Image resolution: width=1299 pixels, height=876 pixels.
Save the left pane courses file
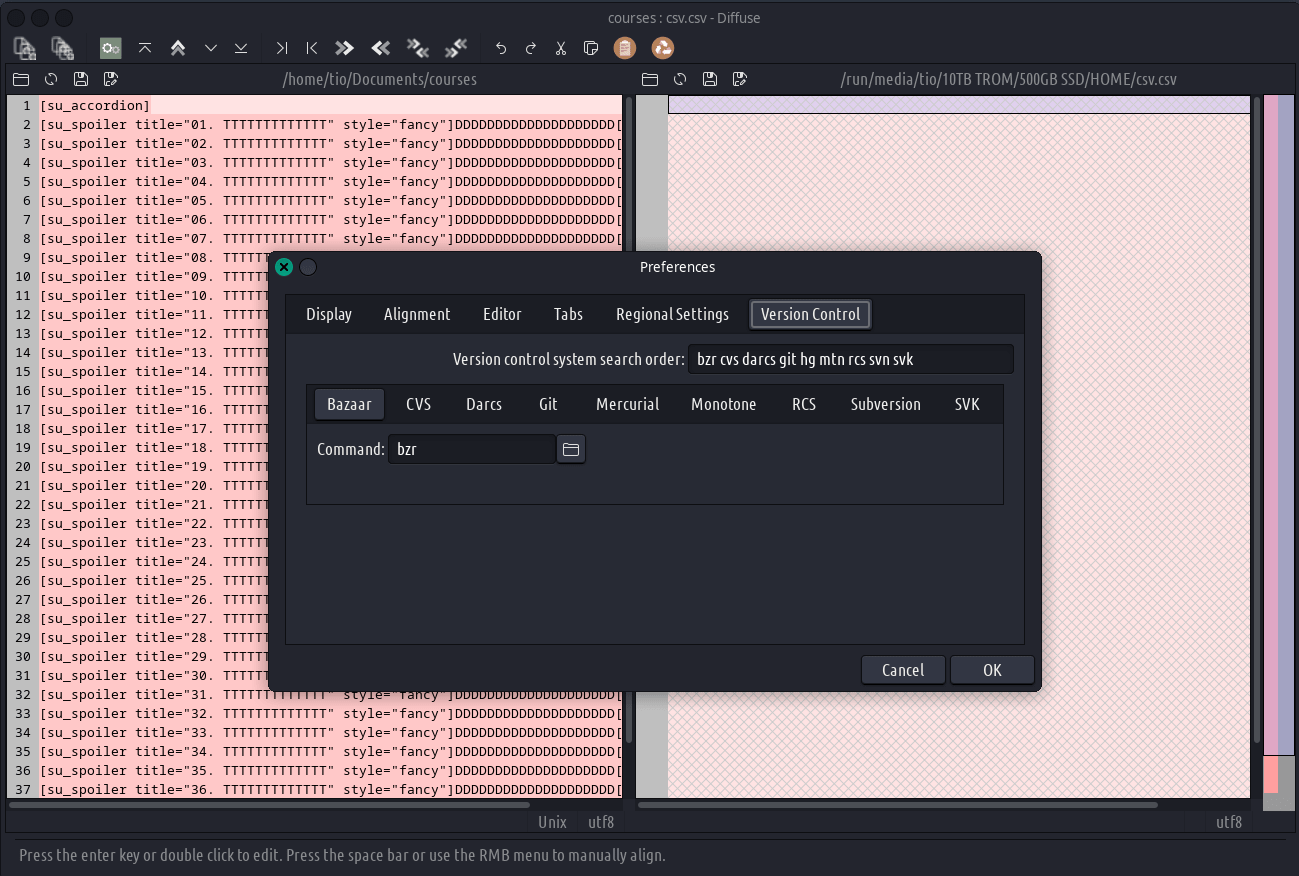(x=81, y=79)
